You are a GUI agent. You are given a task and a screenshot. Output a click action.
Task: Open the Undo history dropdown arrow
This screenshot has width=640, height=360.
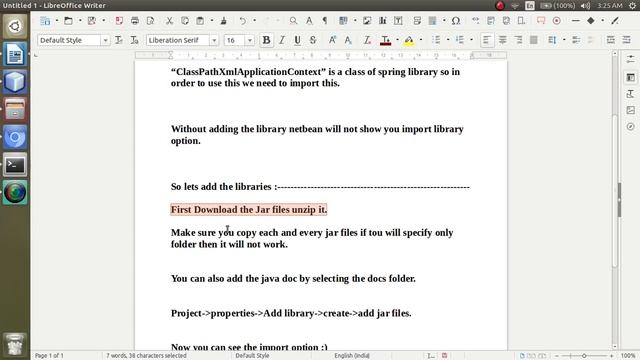254,21
